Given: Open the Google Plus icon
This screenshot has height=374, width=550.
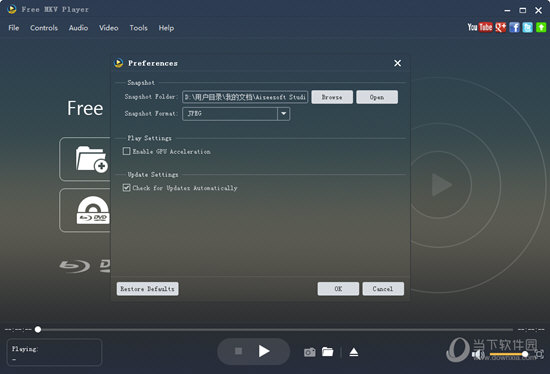Looking at the screenshot, I should (501, 27).
